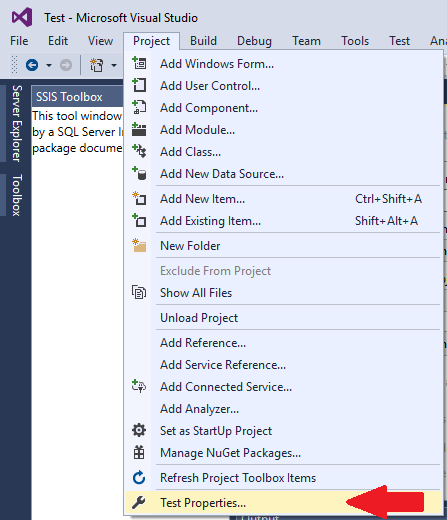Click the Add Existing Item icon
Viewport: 447px width, 520px height.
[x=139, y=220]
